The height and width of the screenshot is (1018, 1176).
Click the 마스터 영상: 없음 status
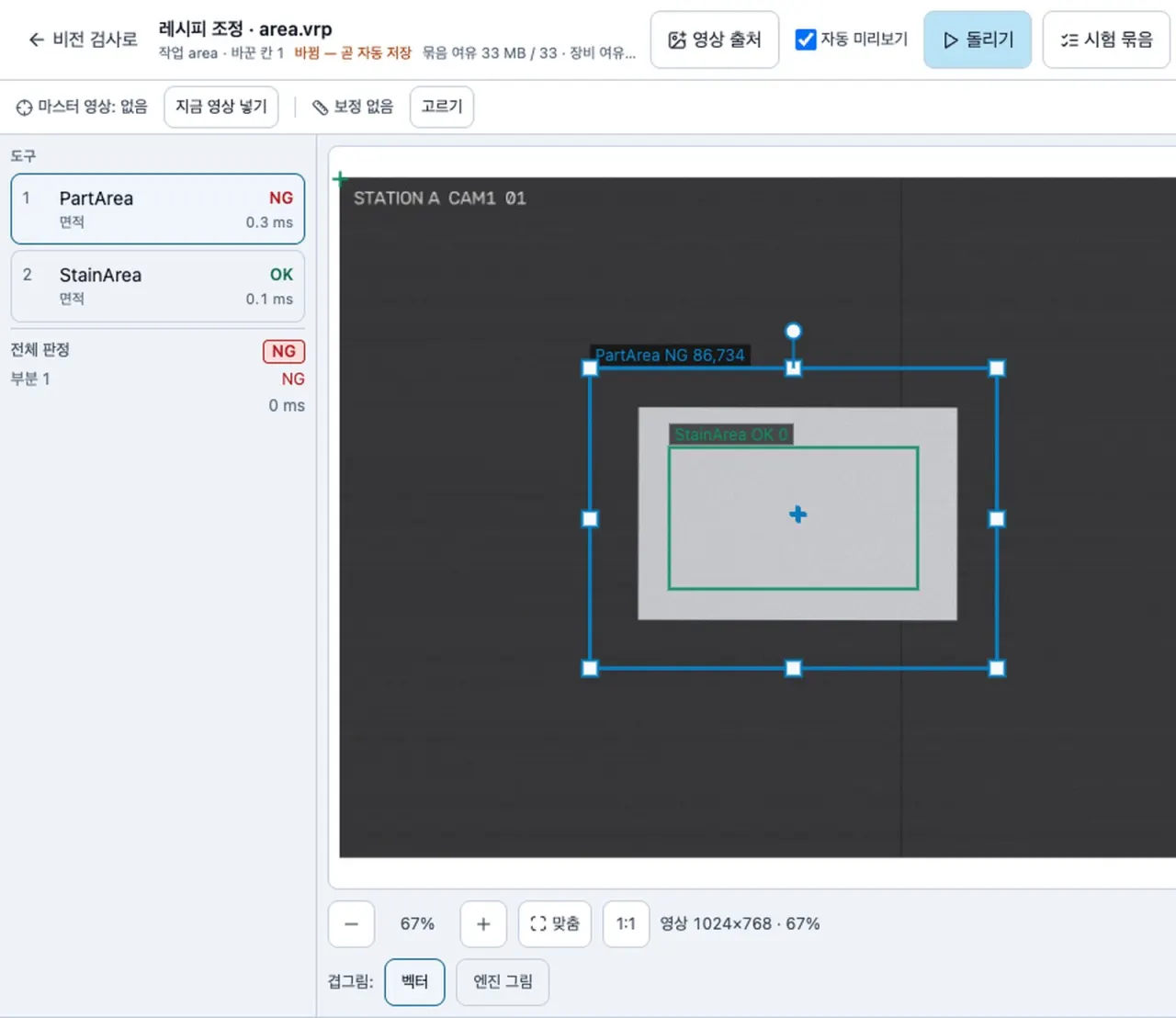[x=82, y=107]
